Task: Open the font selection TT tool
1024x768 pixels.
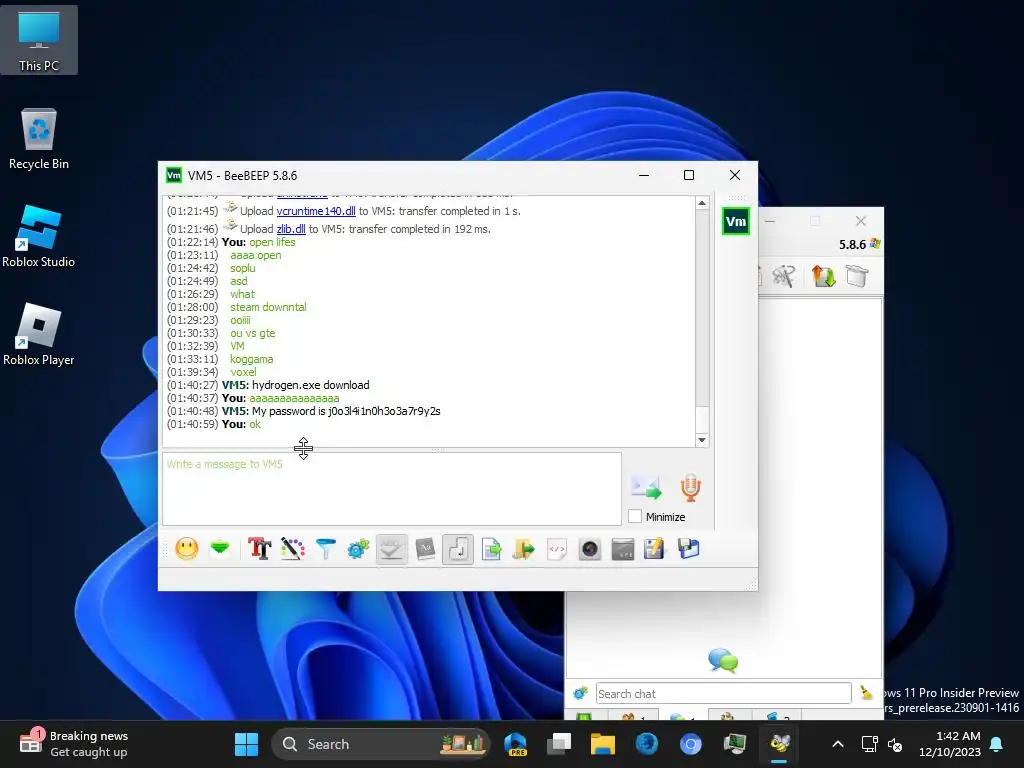Action: coord(259,549)
